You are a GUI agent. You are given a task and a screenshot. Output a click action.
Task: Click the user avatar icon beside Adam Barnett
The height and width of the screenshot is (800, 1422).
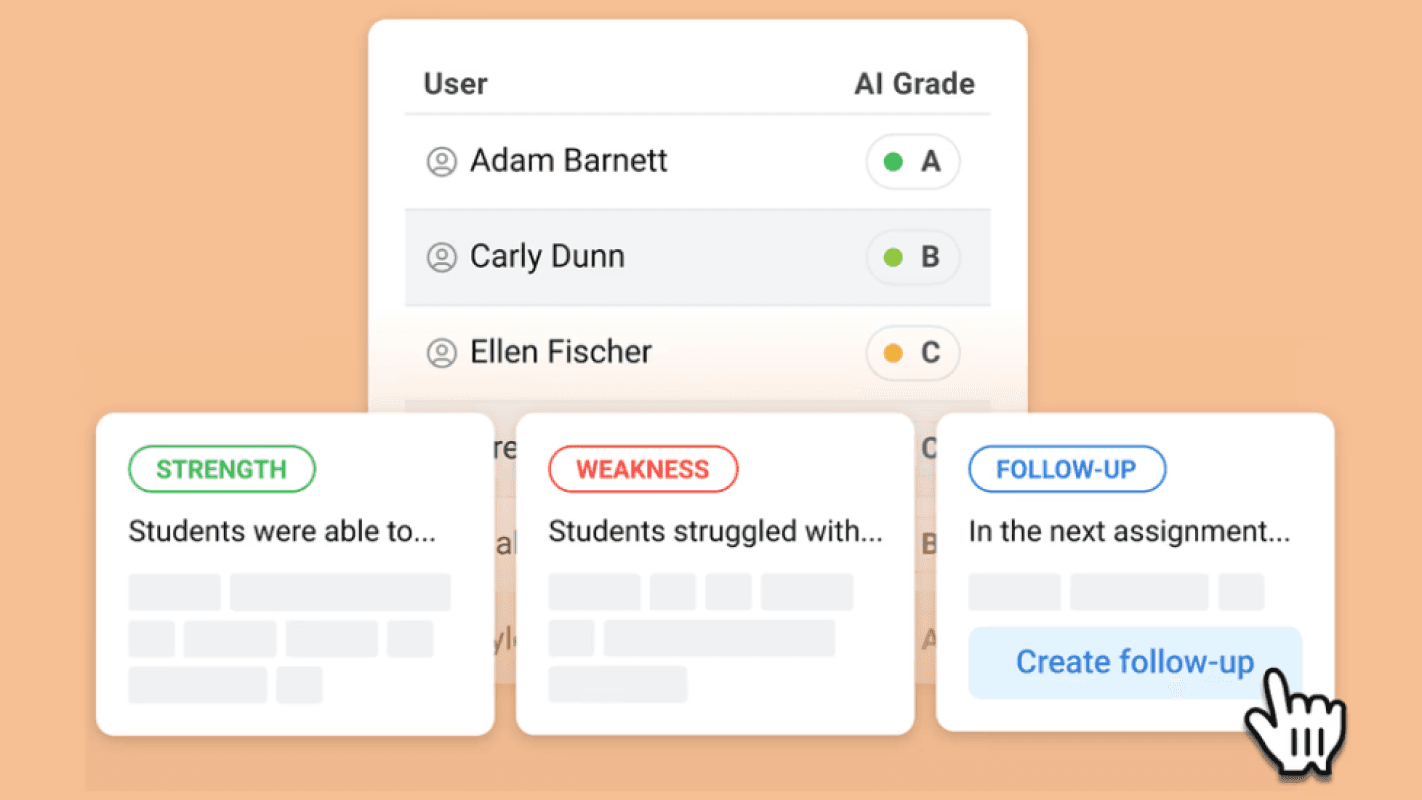[442, 161]
